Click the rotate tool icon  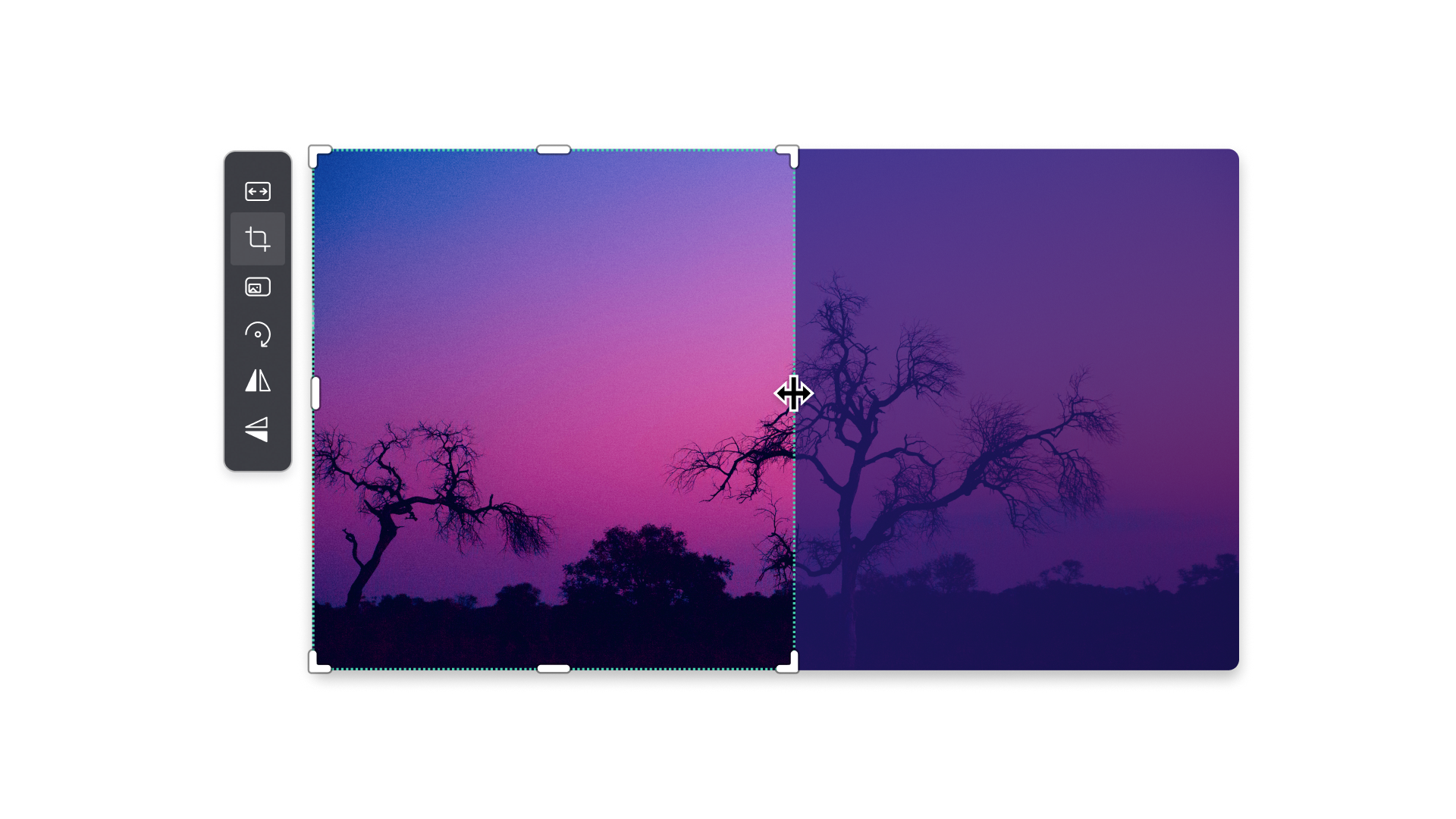pos(258,334)
